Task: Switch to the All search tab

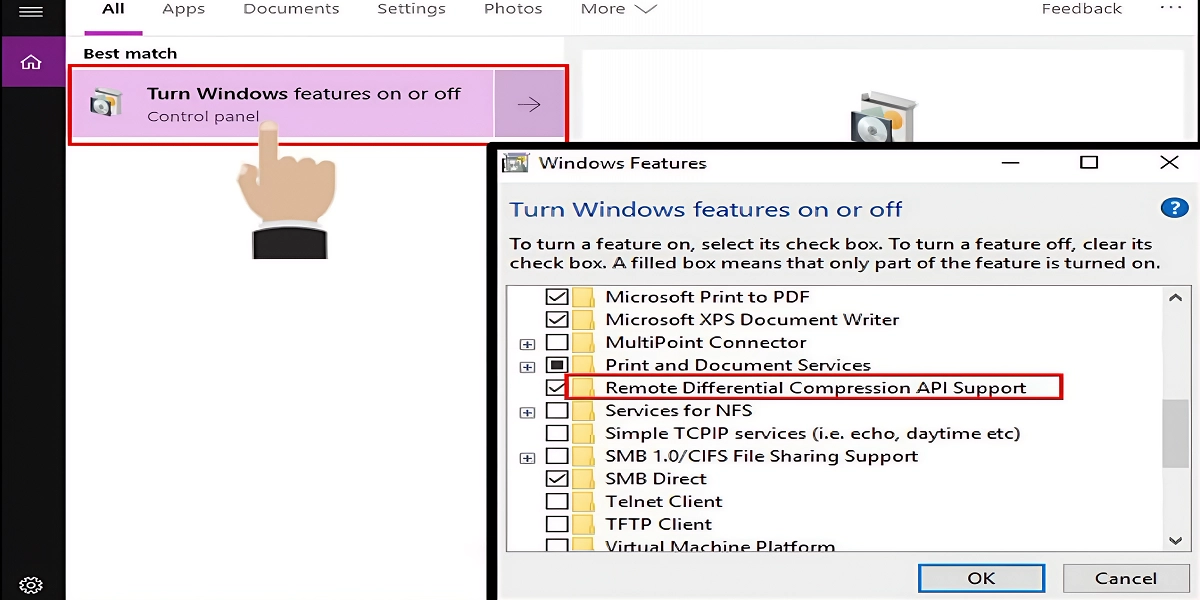Action: click(113, 9)
